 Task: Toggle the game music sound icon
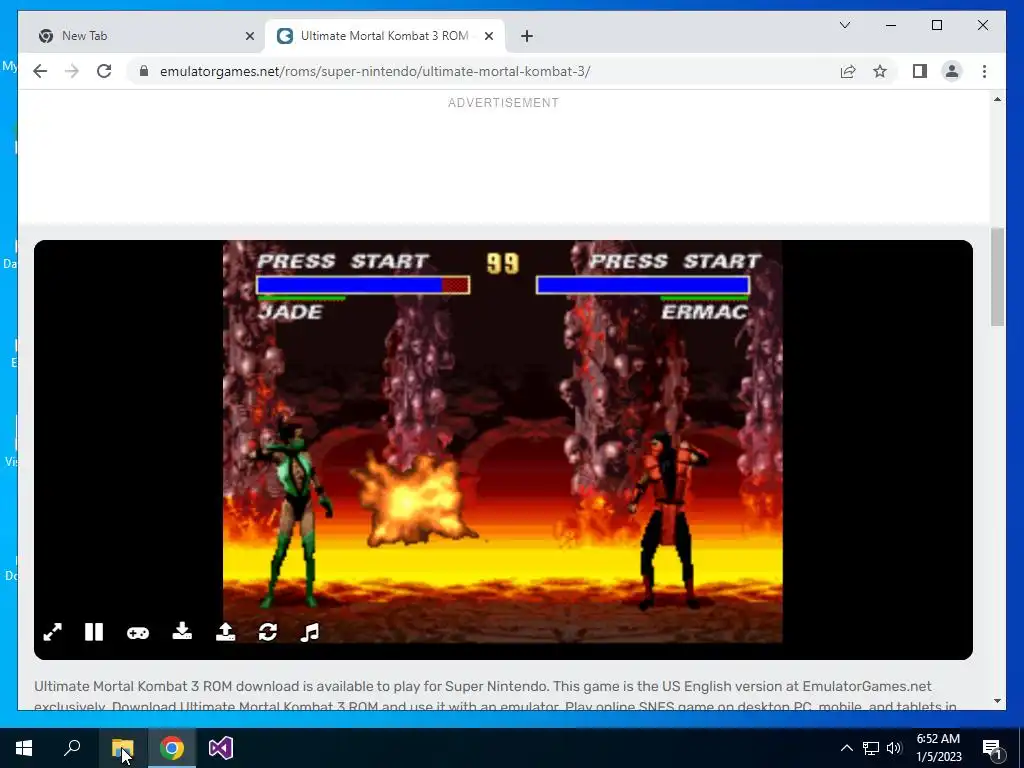tap(310, 632)
